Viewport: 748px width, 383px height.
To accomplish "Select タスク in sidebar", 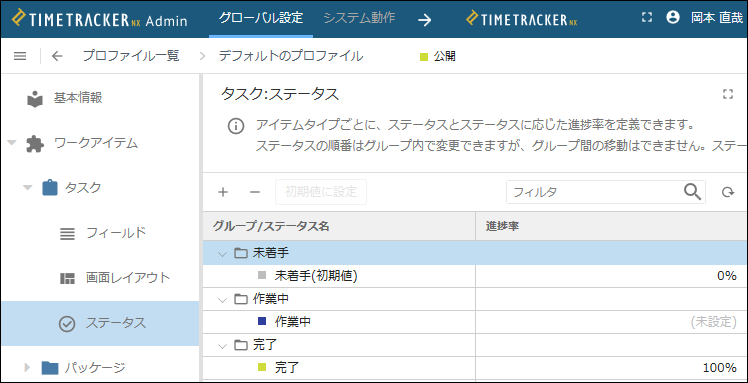I will [83, 187].
